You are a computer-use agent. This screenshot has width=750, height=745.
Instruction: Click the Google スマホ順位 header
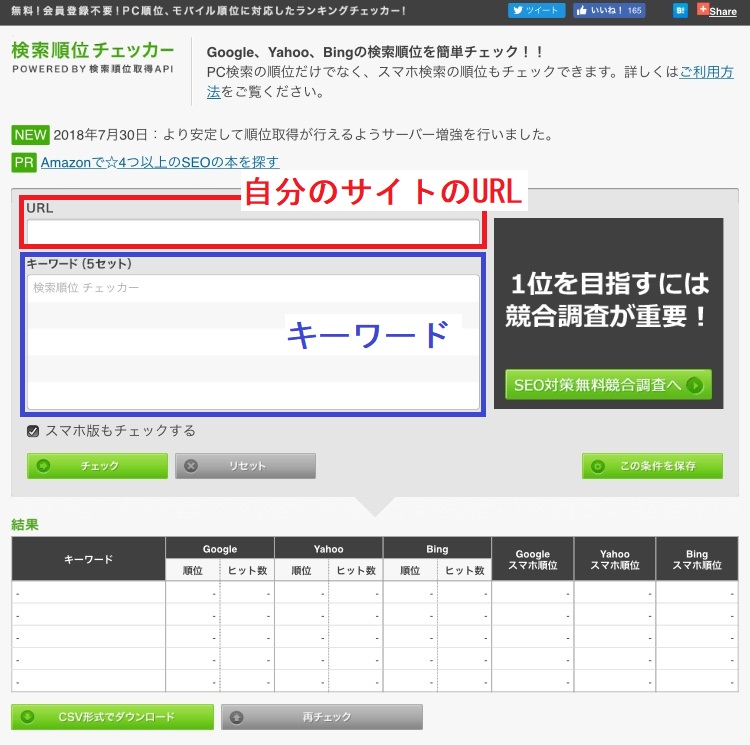pyautogui.click(x=532, y=559)
